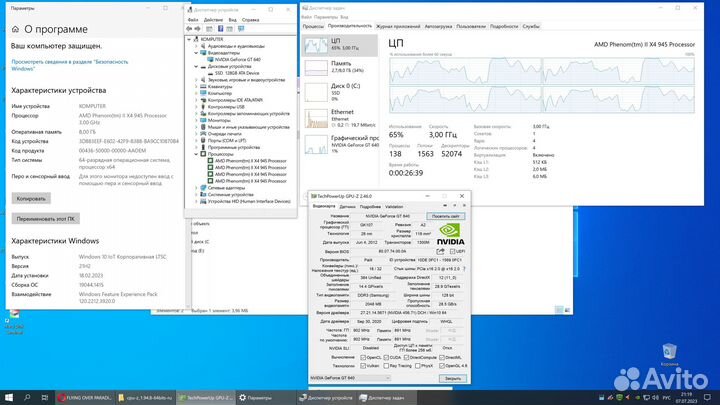The image size is (720, 405).
Task: Open the Windows Start menu
Action: pos(8,398)
